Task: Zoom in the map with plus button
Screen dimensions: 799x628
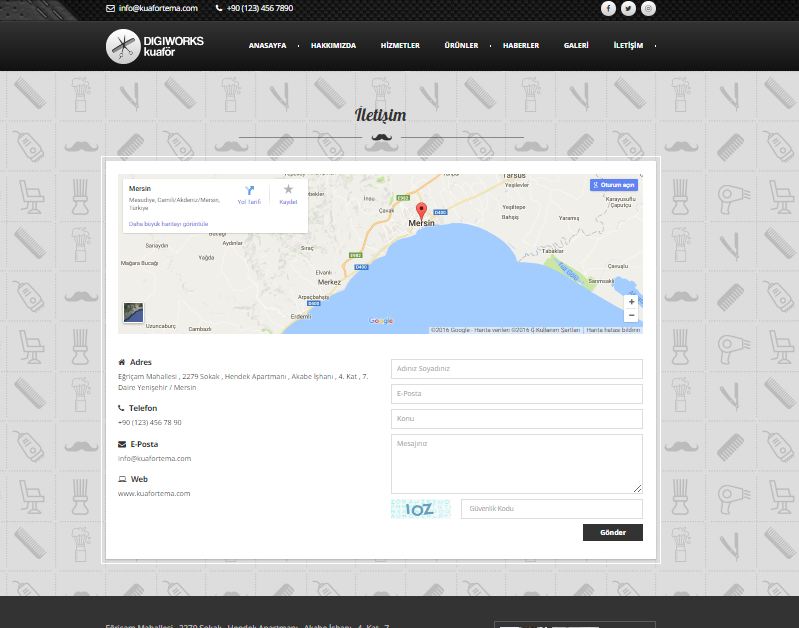Action: pyautogui.click(x=631, y=302)
